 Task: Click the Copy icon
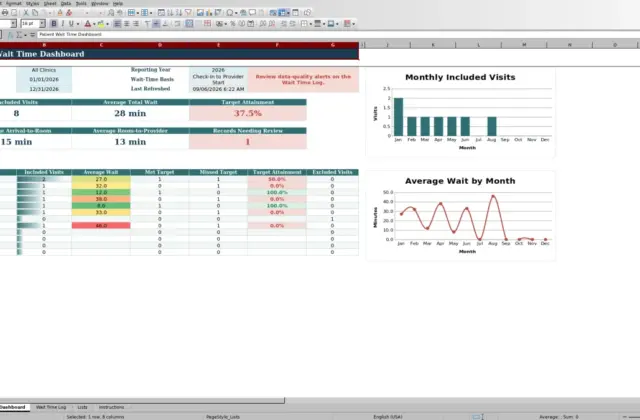pyautogui.click(x=35, y=13)
